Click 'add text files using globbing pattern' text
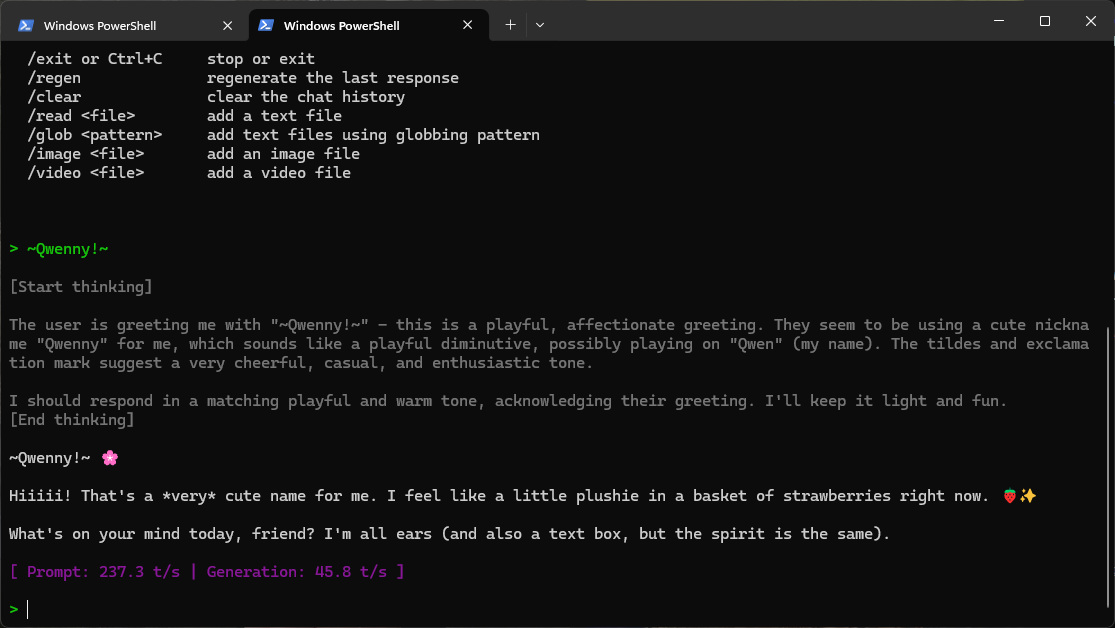This screenshot has height=628, width=1115. 373,135
